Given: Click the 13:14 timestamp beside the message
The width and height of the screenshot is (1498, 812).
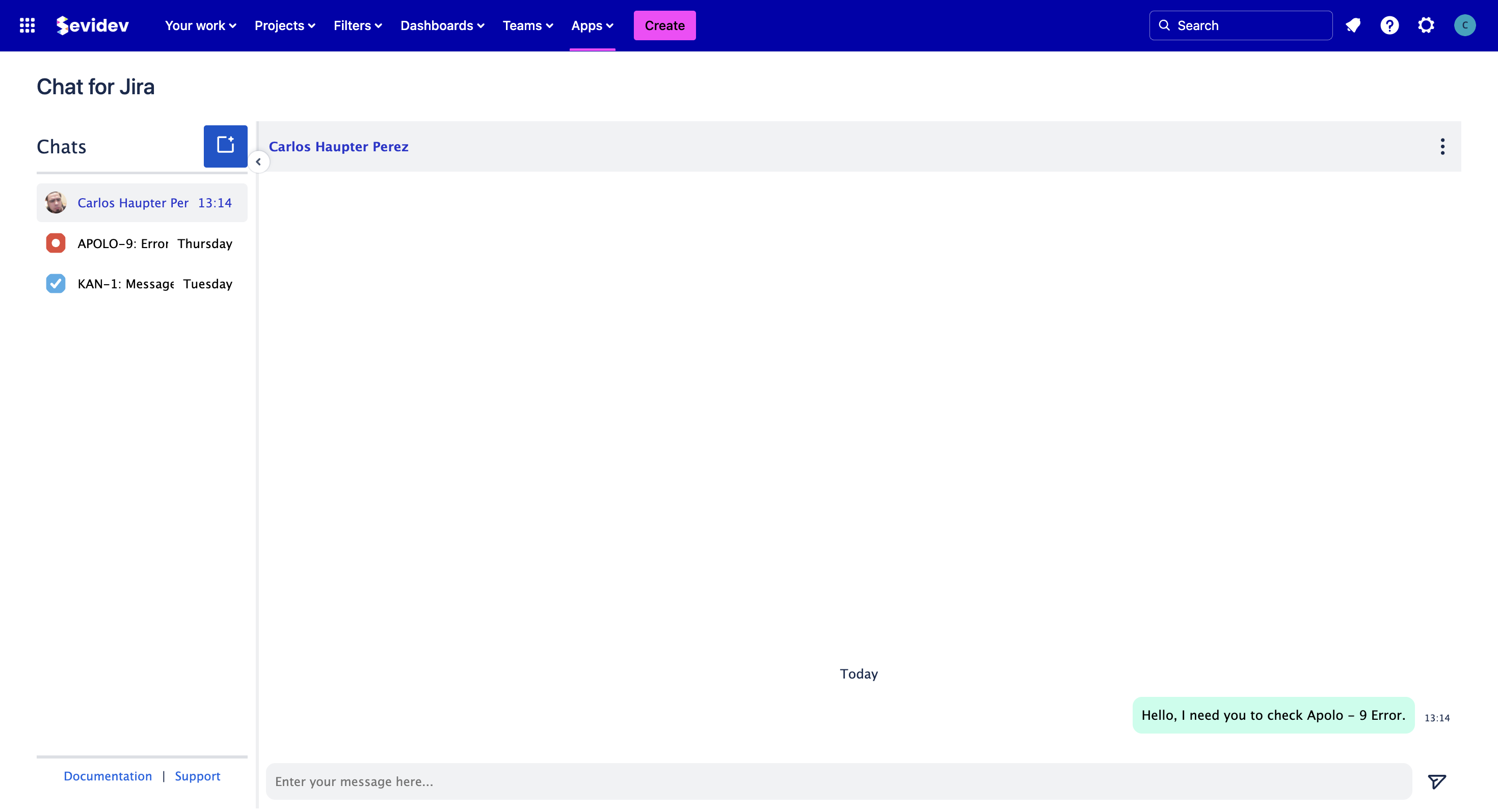Looking at the screenshot, I should tap(1436, 719).
